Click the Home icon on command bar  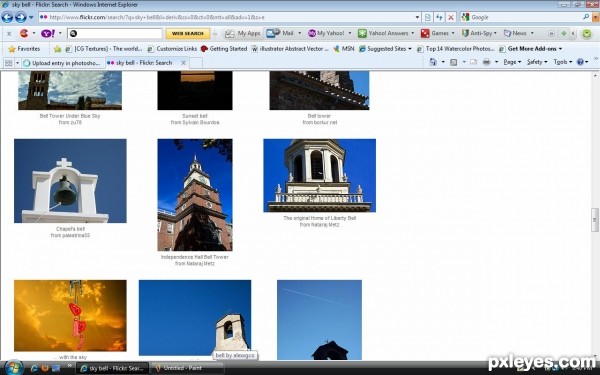433,62
